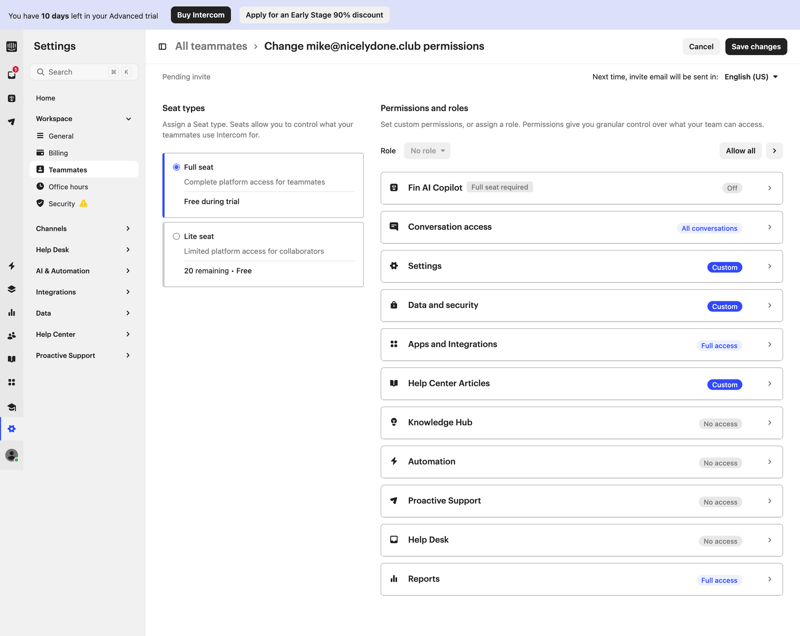Open the No role dropdown

click(x=427, y=151)
